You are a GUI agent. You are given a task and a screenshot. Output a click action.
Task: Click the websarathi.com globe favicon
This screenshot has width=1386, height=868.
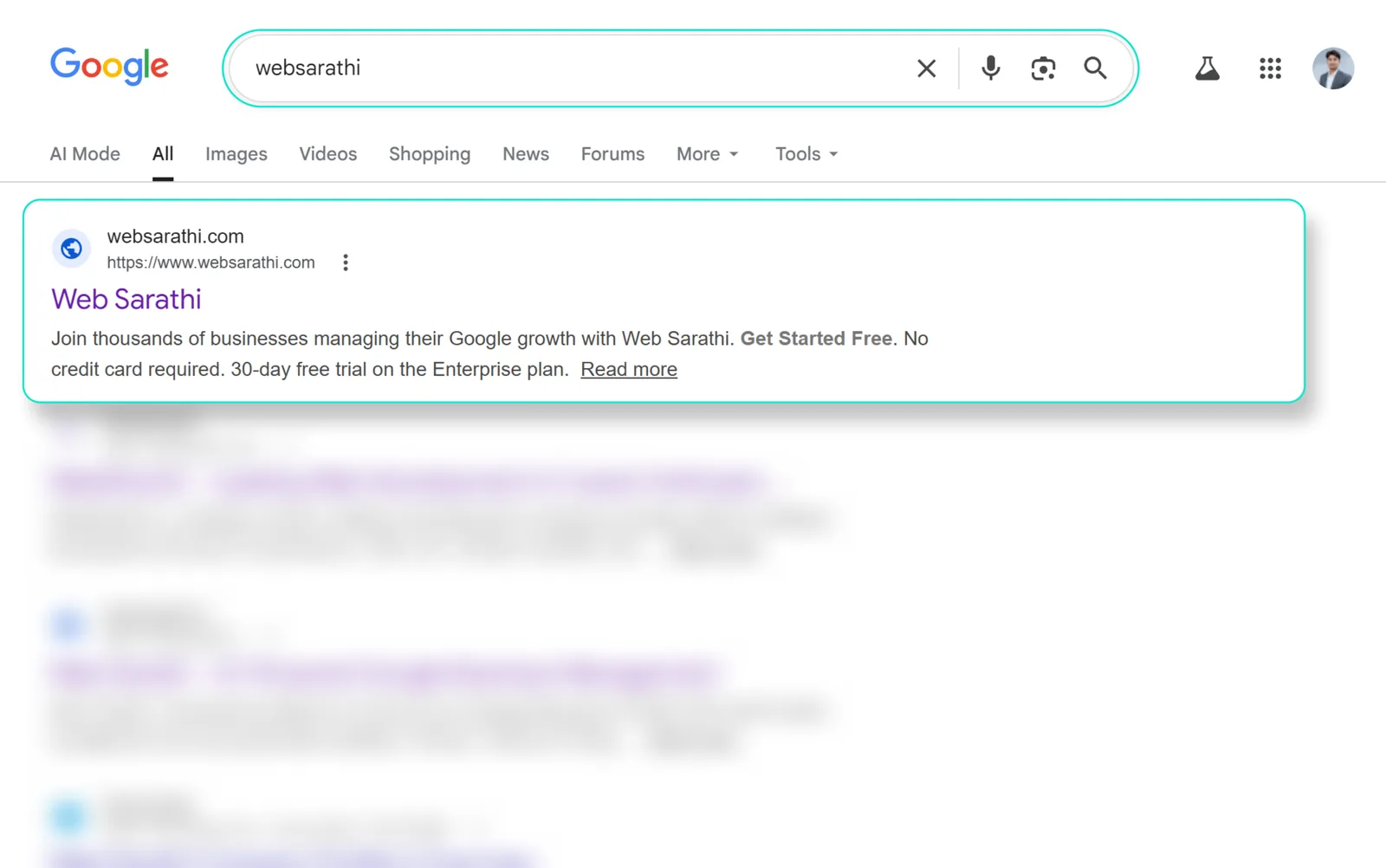pyautogui.click(x=71, y=249)
